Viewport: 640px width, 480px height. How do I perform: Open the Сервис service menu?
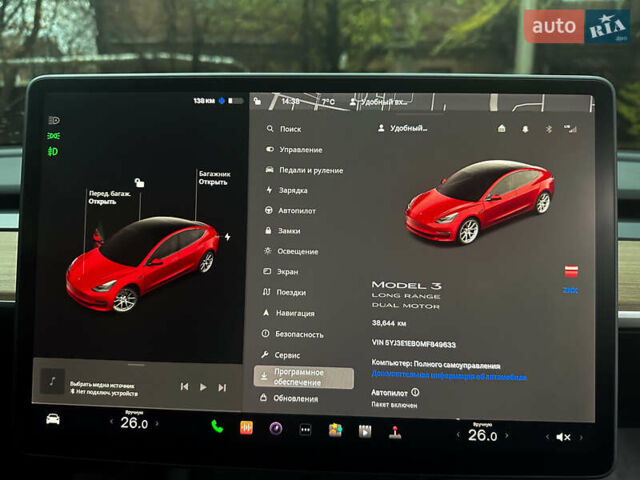[281, 355]
